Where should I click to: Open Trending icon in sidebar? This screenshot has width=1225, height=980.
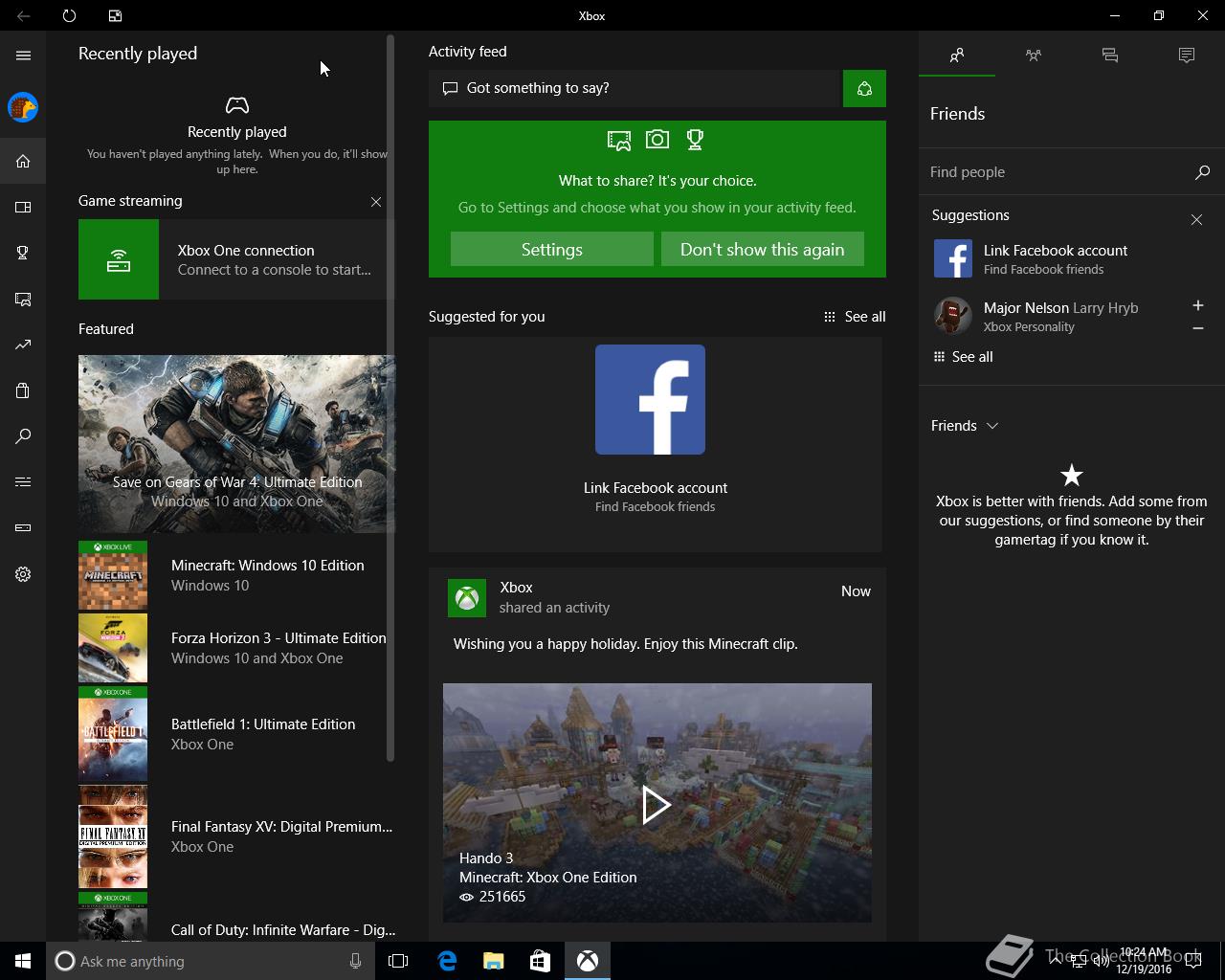tap(23, 345)
